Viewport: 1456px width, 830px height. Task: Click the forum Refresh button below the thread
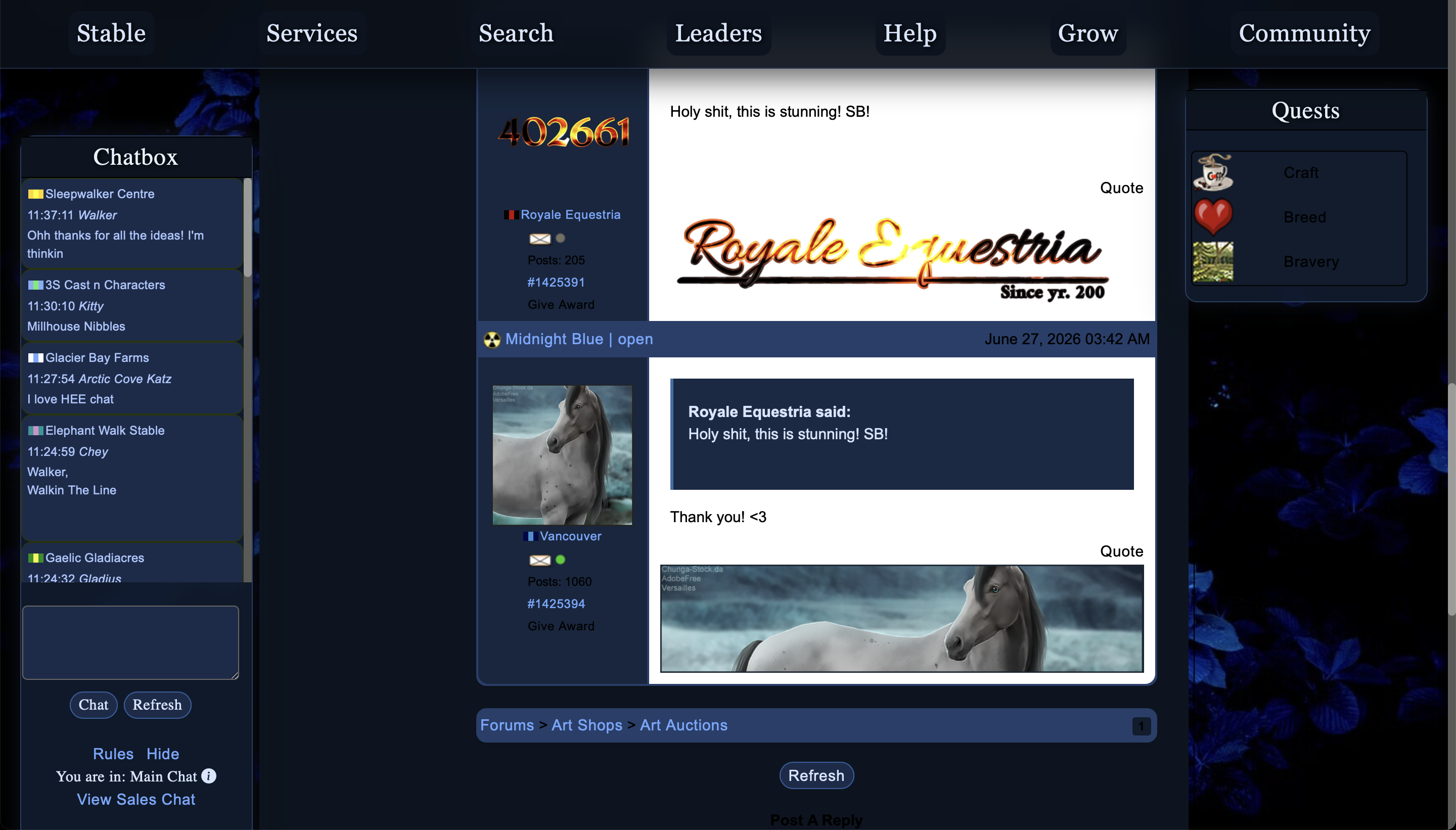click(816, 776)
